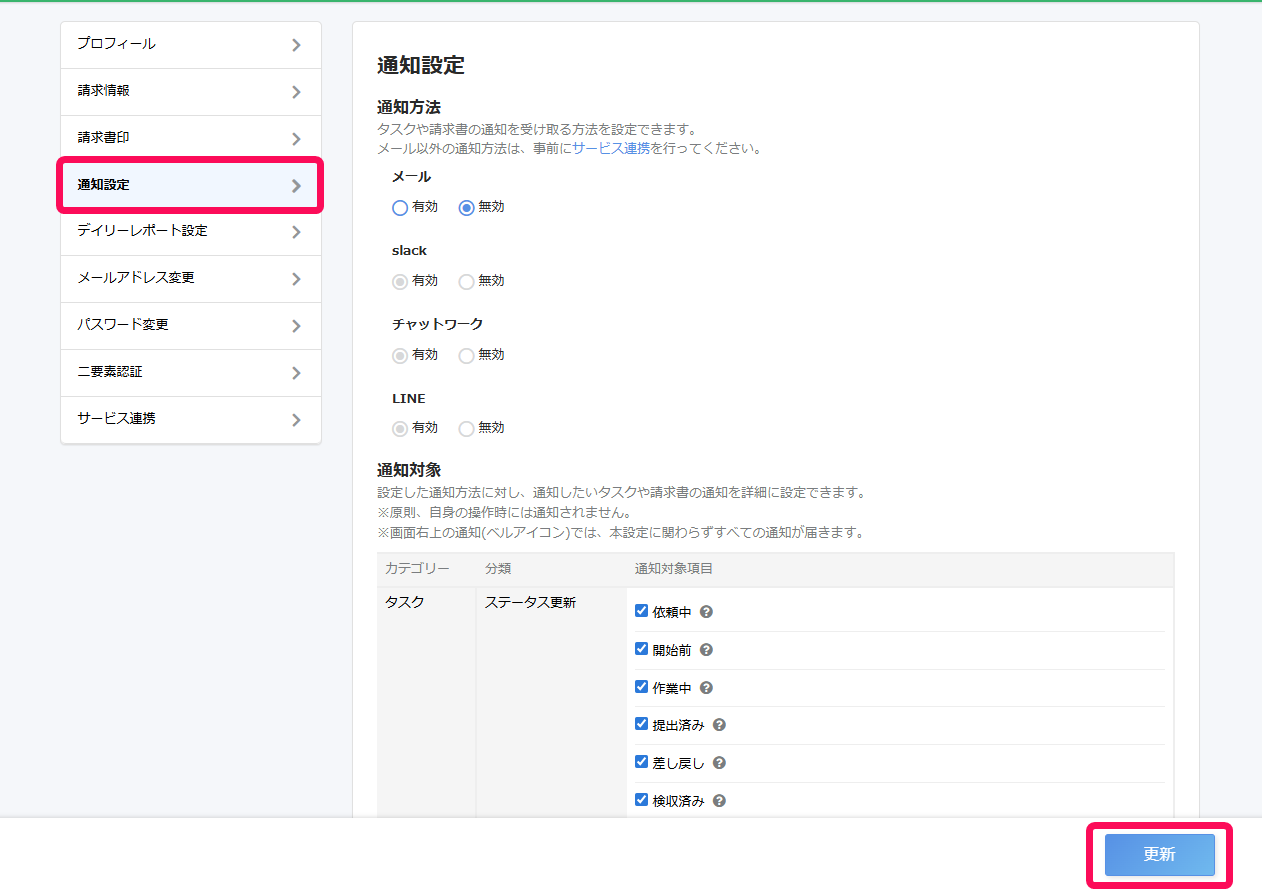
Task: Uncheck the 作業中 checkbox
Action: pos(642,687)
